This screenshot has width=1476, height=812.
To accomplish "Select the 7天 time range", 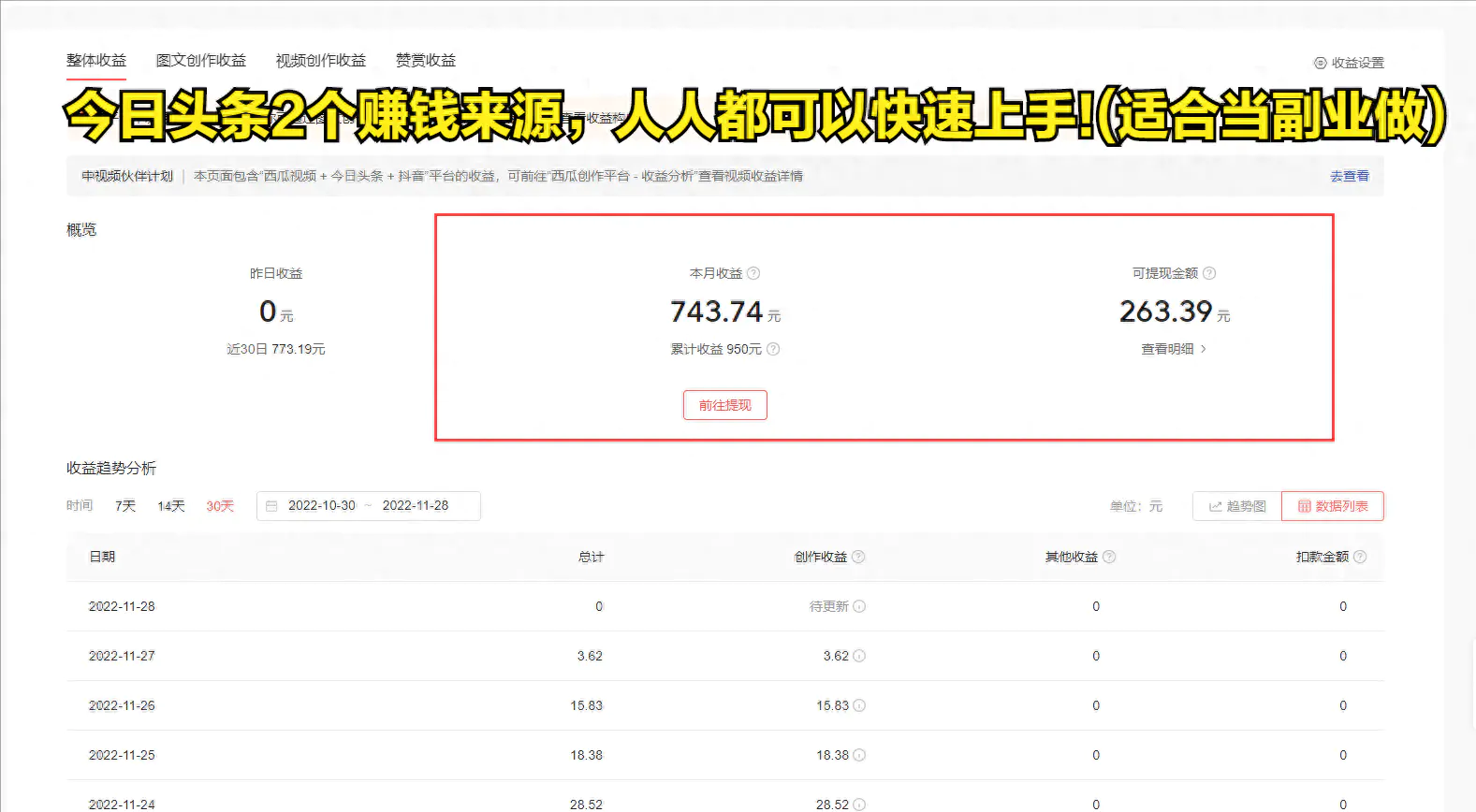I will (x=125, y=506).
